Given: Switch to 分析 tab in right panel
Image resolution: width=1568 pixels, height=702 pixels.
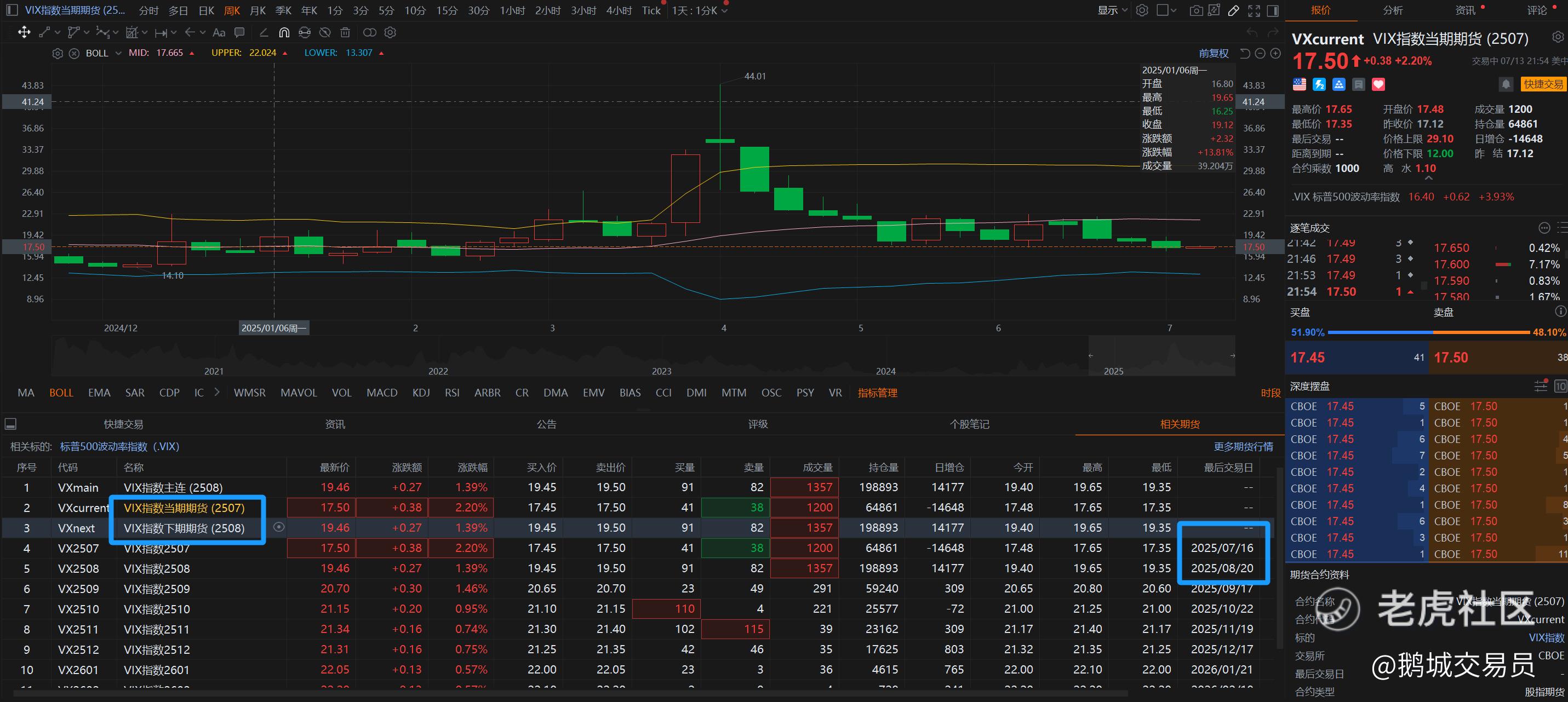Looking at the screenshot, I should pyautogui.click(x=1393, y=10).
